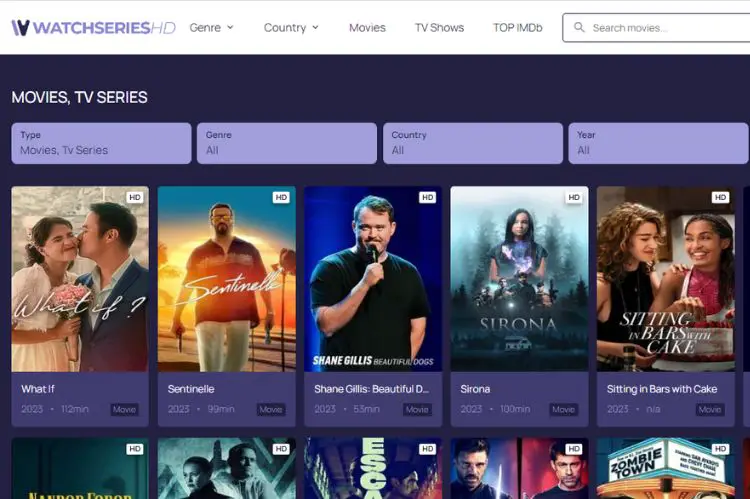Screen dimensions: 750x499
Task: Open Sitting in Bars with Cake title
Action: [662, 389]
